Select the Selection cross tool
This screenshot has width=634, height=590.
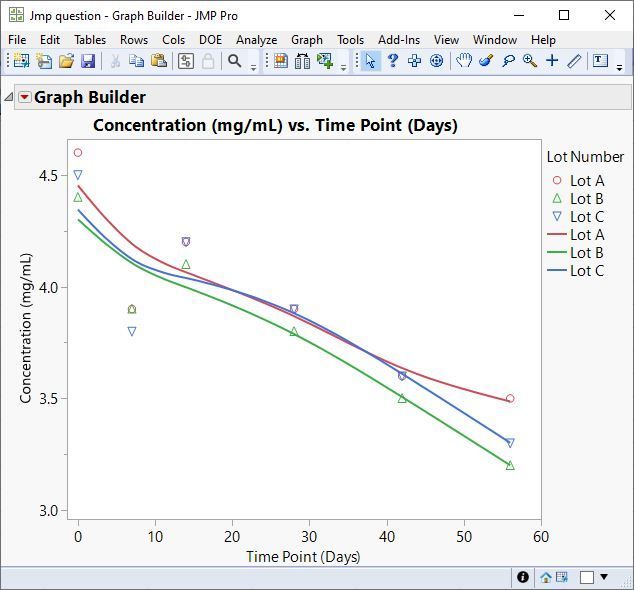(414, 61)
